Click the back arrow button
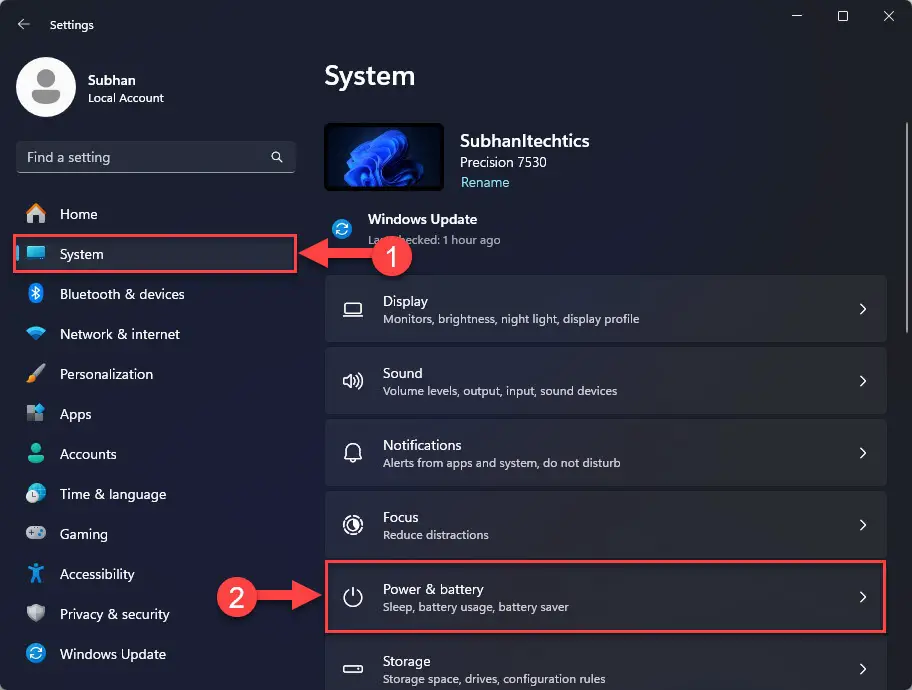The height and width of the screenshot is (690, 912). (22, 24)
